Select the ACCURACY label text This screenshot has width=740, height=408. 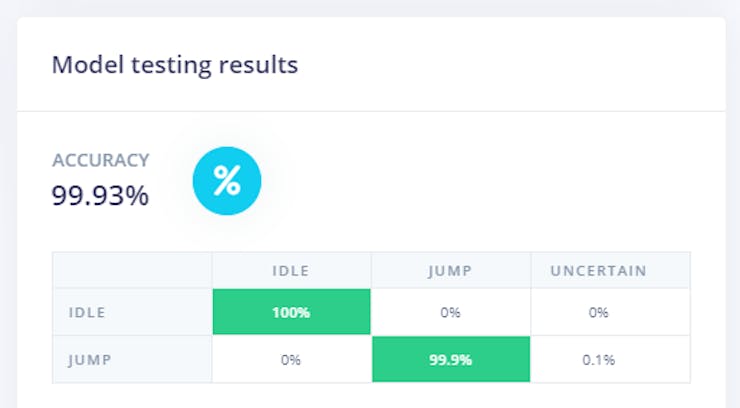point(100,160)
